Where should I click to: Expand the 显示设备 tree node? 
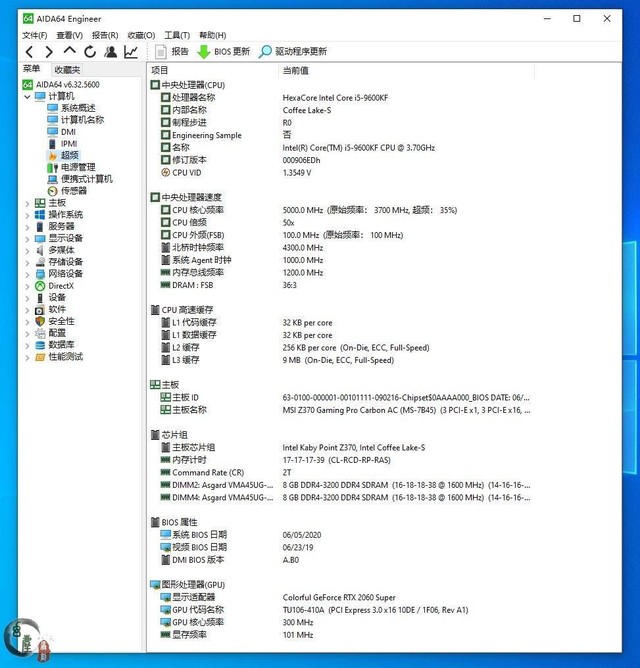[27, 239]
